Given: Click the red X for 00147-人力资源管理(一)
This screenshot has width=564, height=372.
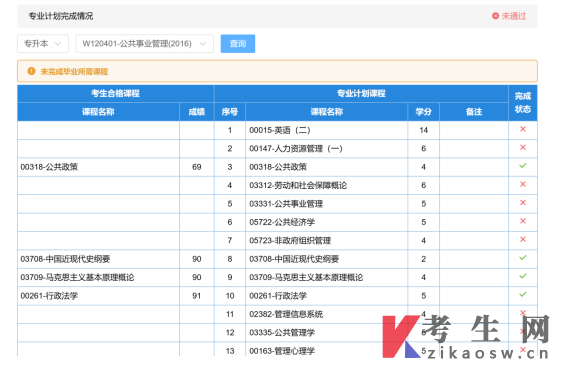Looking at the screenshot, I should [523, 147].
